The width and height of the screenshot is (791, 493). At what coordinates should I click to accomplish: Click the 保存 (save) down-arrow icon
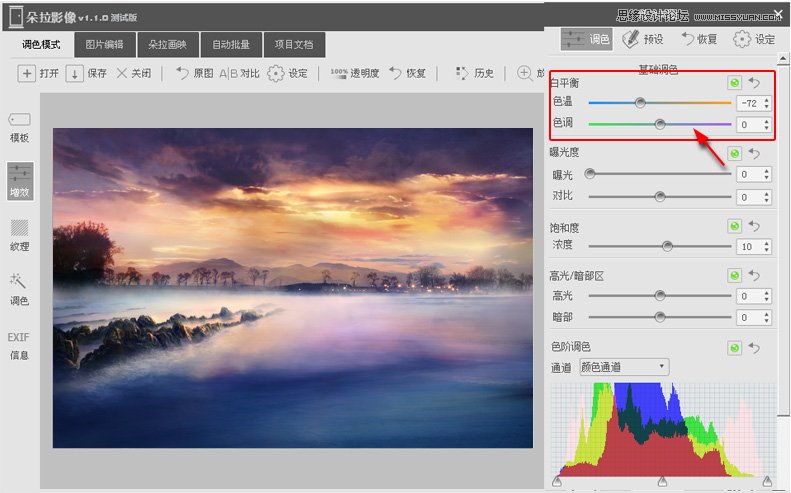(74, 74)
